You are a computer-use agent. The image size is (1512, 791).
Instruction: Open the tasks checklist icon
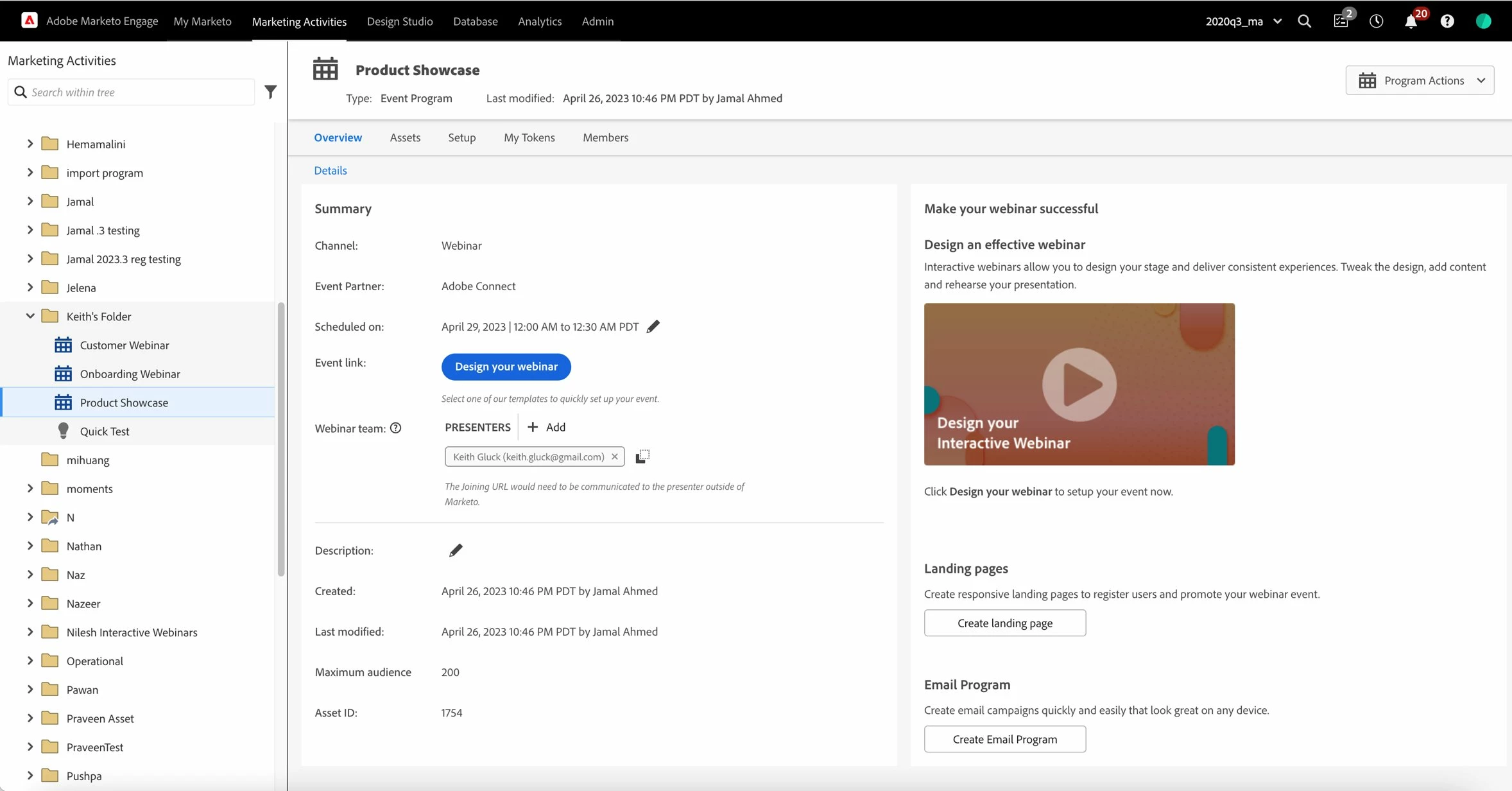coord(1341,21)
